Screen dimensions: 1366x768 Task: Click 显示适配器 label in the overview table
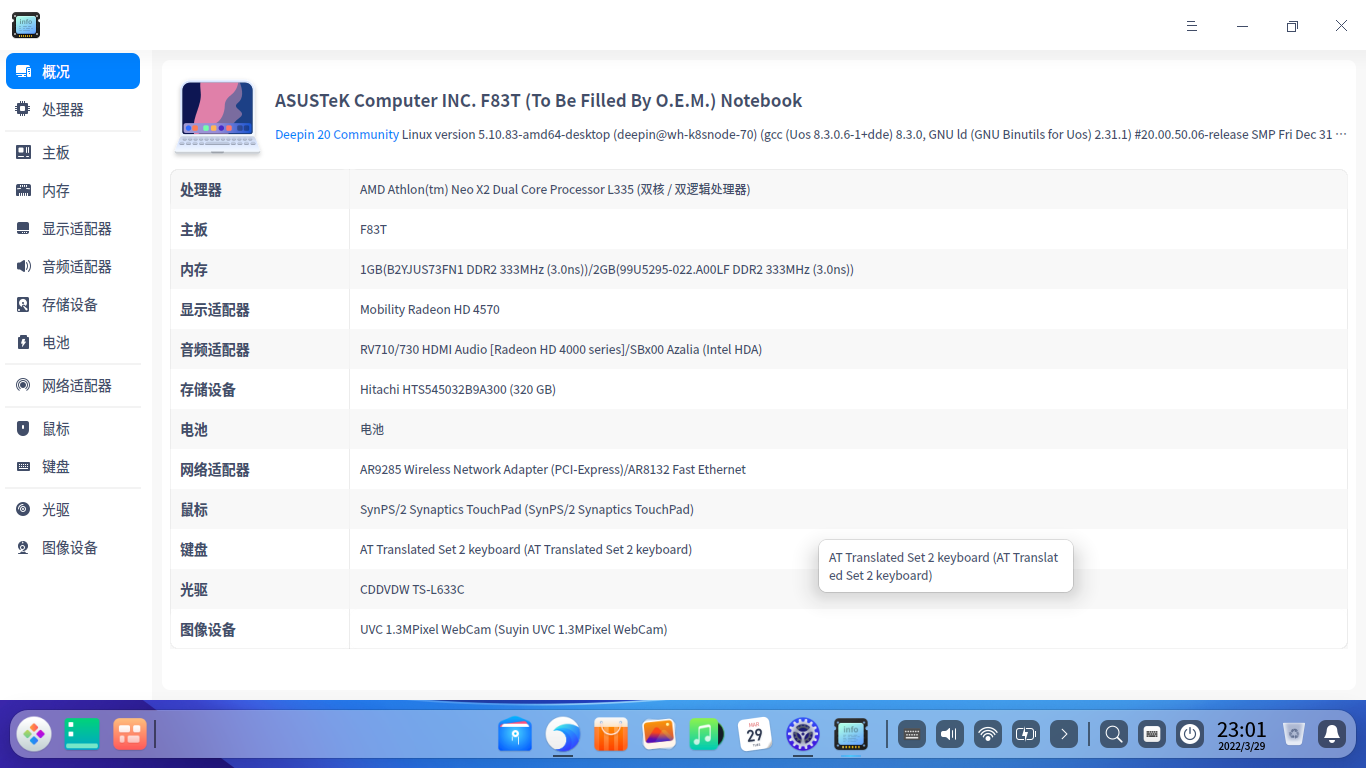[x=215, y=310]
